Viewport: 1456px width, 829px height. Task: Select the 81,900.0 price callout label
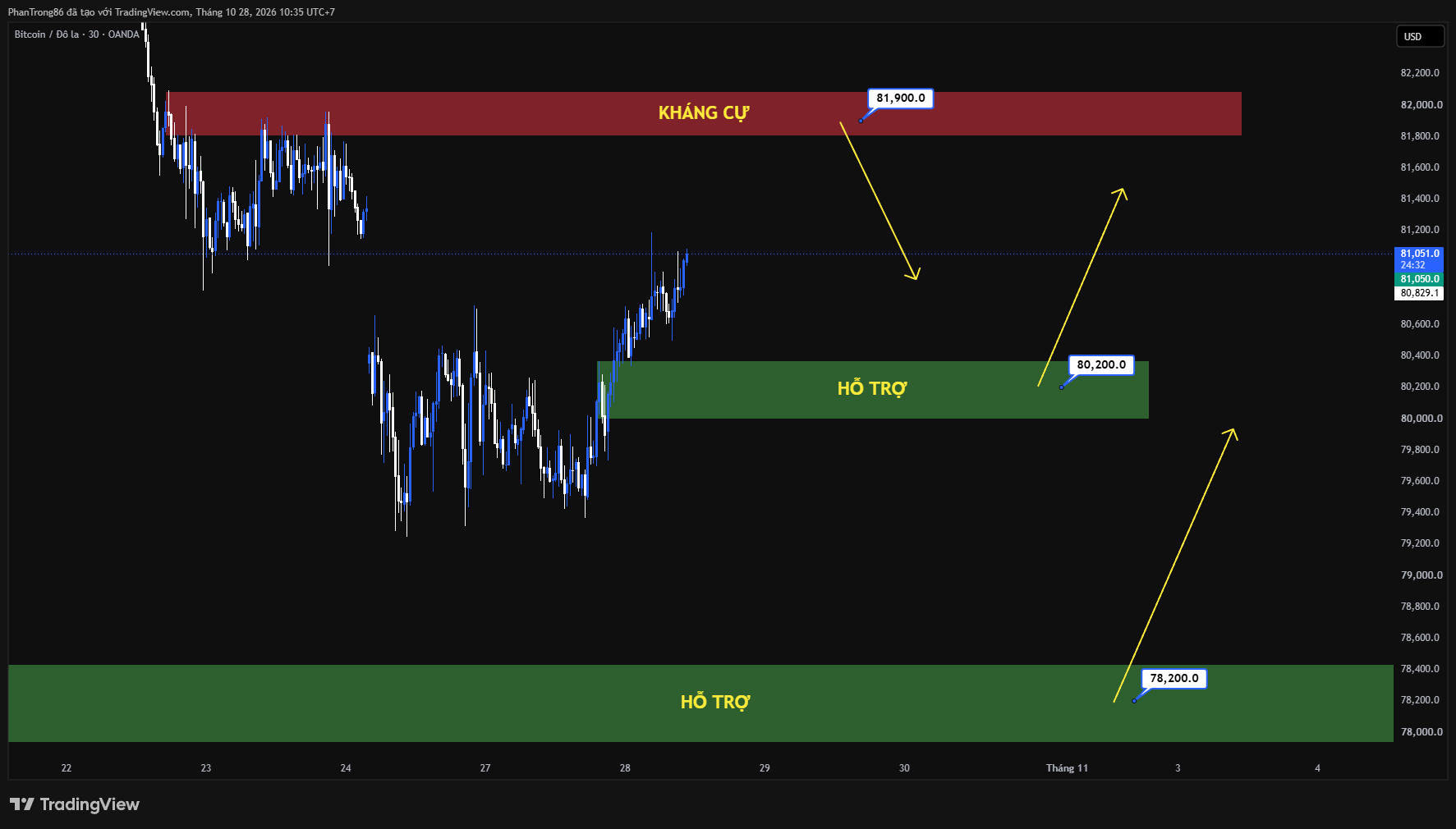[900, 98]
